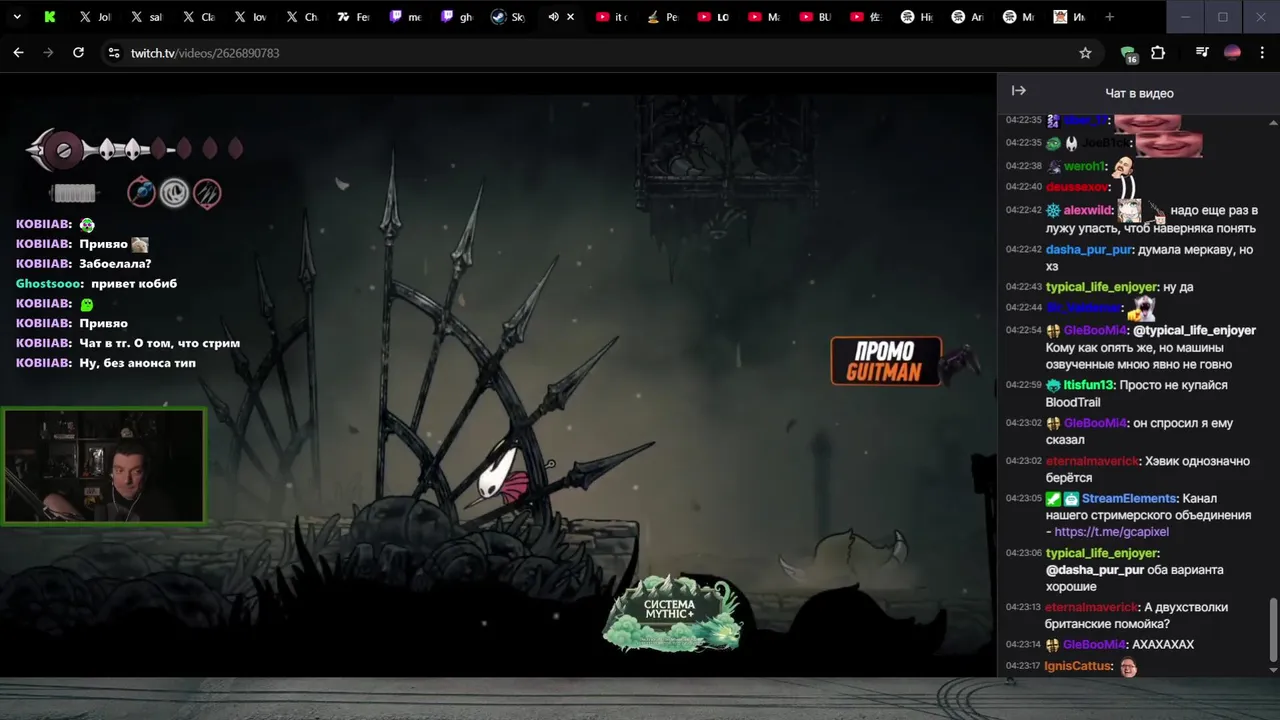Viewport: 1280px width, 720px height.
Task: Switch to the YouTube tab labeled "it c"
Action: point(612,17)
